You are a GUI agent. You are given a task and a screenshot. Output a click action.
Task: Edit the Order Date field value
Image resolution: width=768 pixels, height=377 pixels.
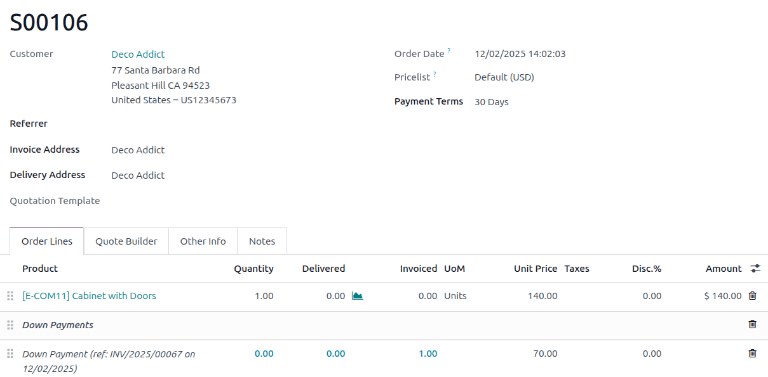520,54
